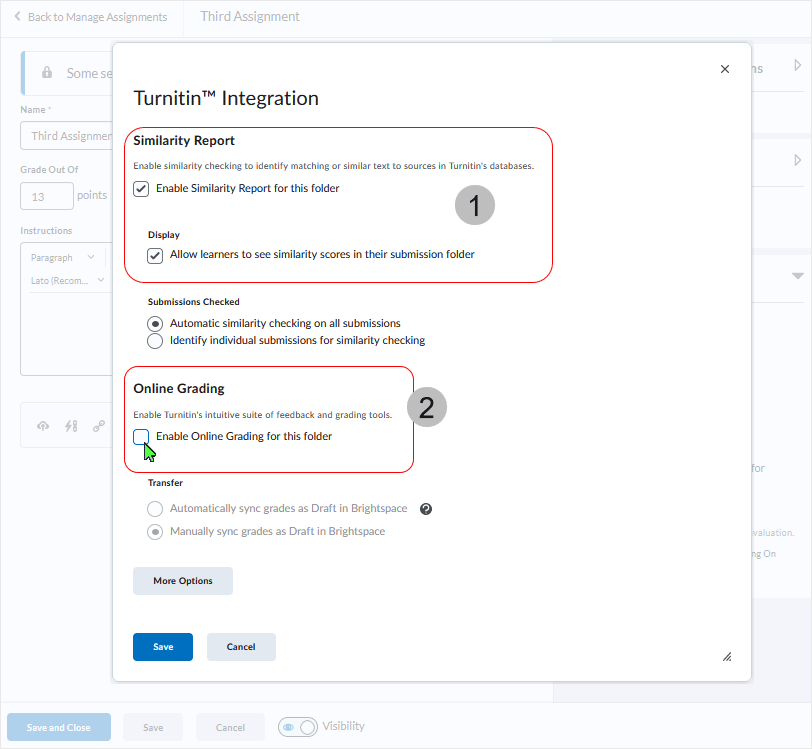Click the upload file icon below instructions

[43, 426]
